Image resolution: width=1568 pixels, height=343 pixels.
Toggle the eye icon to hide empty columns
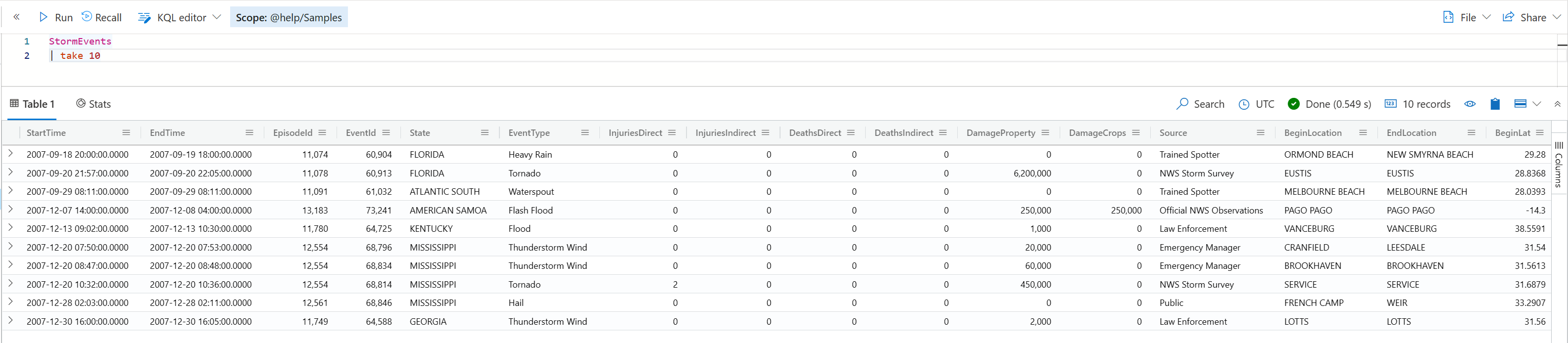click(x=1470, y=104)
